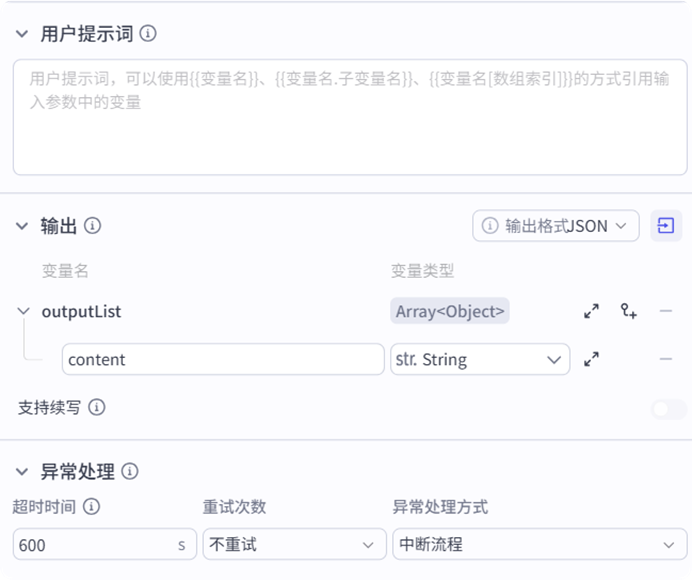
Task: Click the import icon right of 输出格式JSON
Action: tap(665, 226)
